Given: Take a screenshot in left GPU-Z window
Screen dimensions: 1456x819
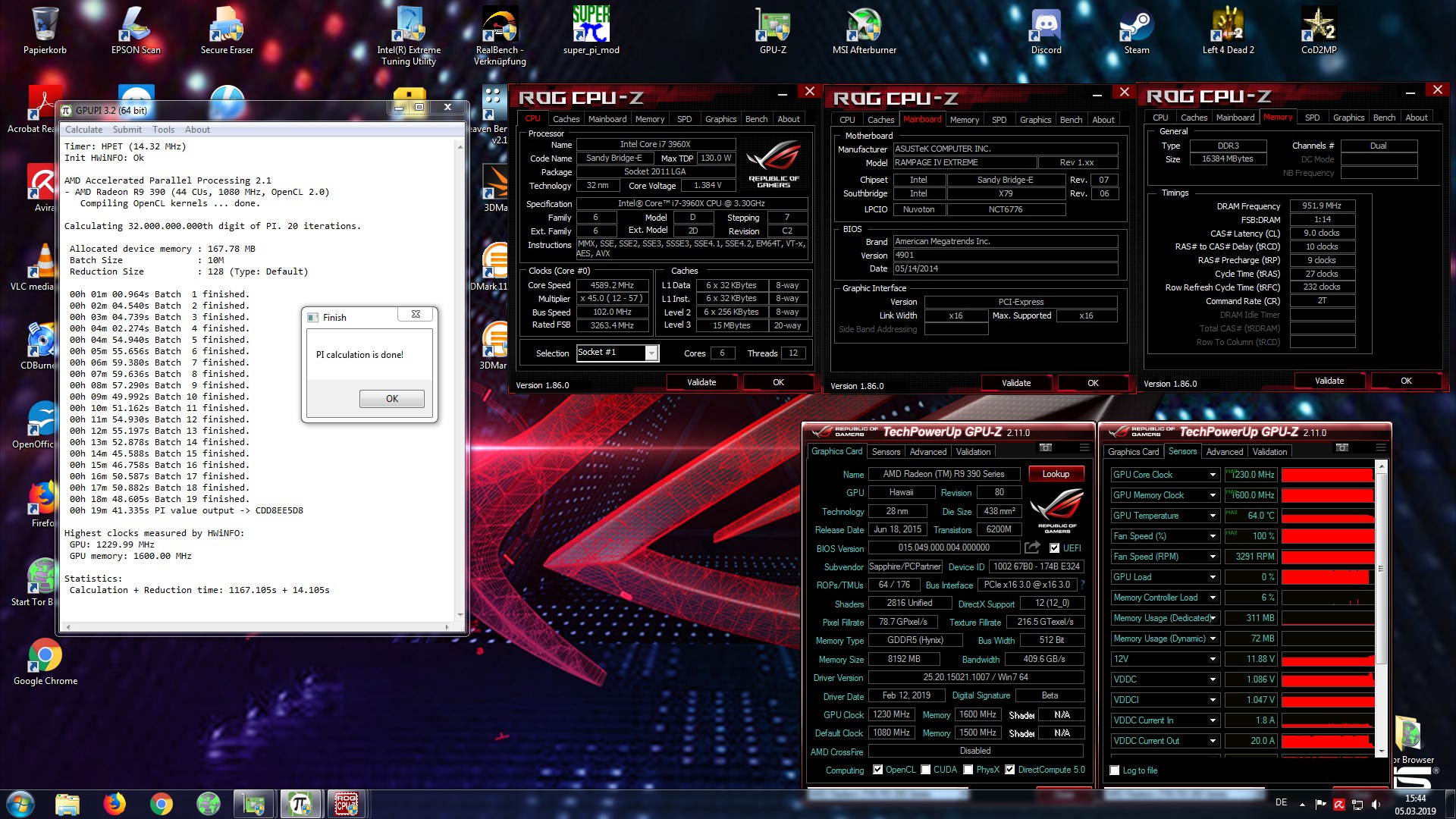Looking at the screenshot, I should [x=1045, y=447].
